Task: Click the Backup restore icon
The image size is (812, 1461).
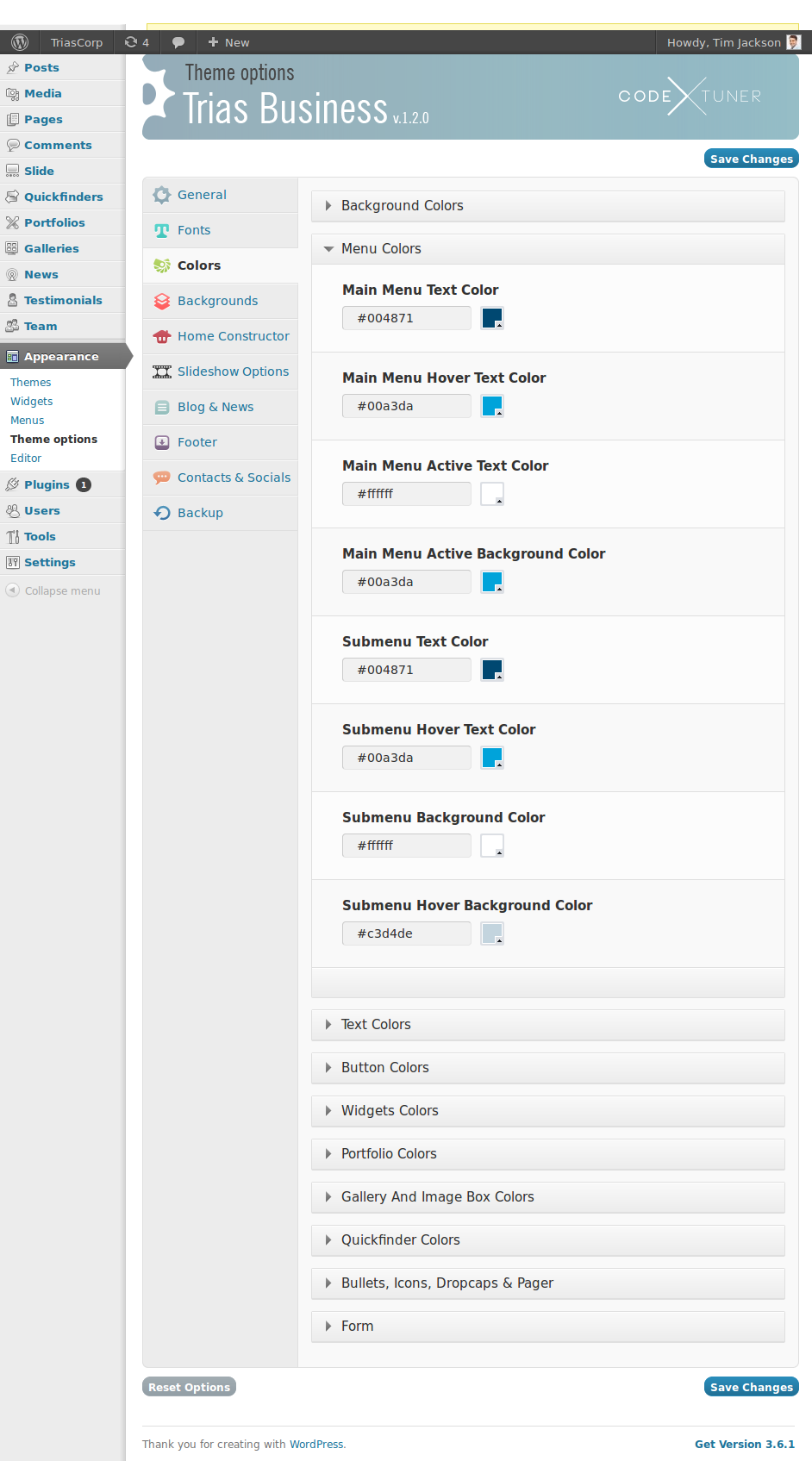Action: tap(162, 513)
